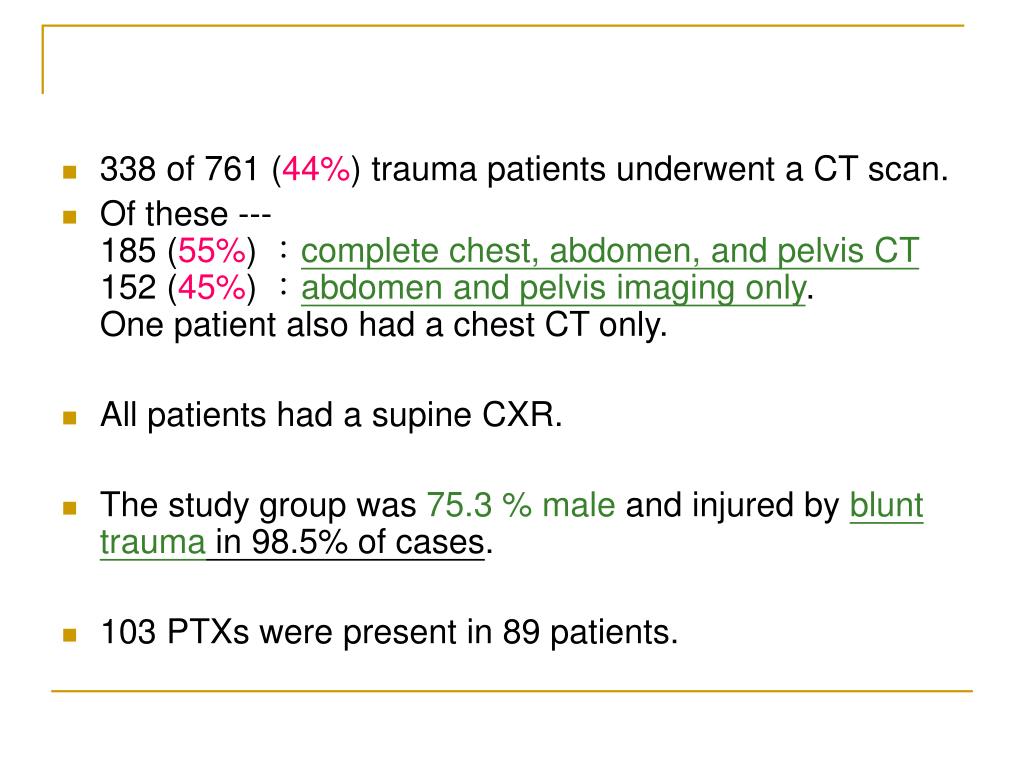
Task: Click the pink '45%' percentage
Action: click(x=212, y=288)
